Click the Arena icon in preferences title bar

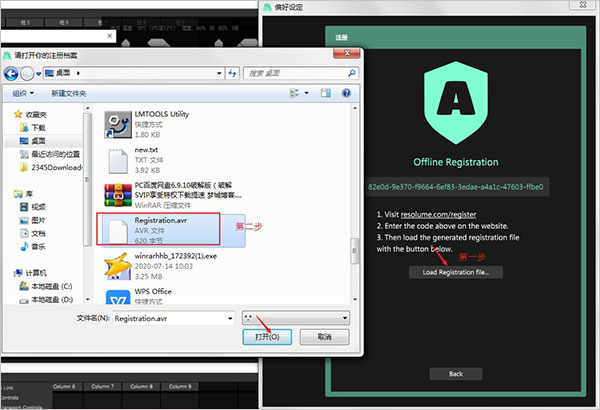pos(267,7)
